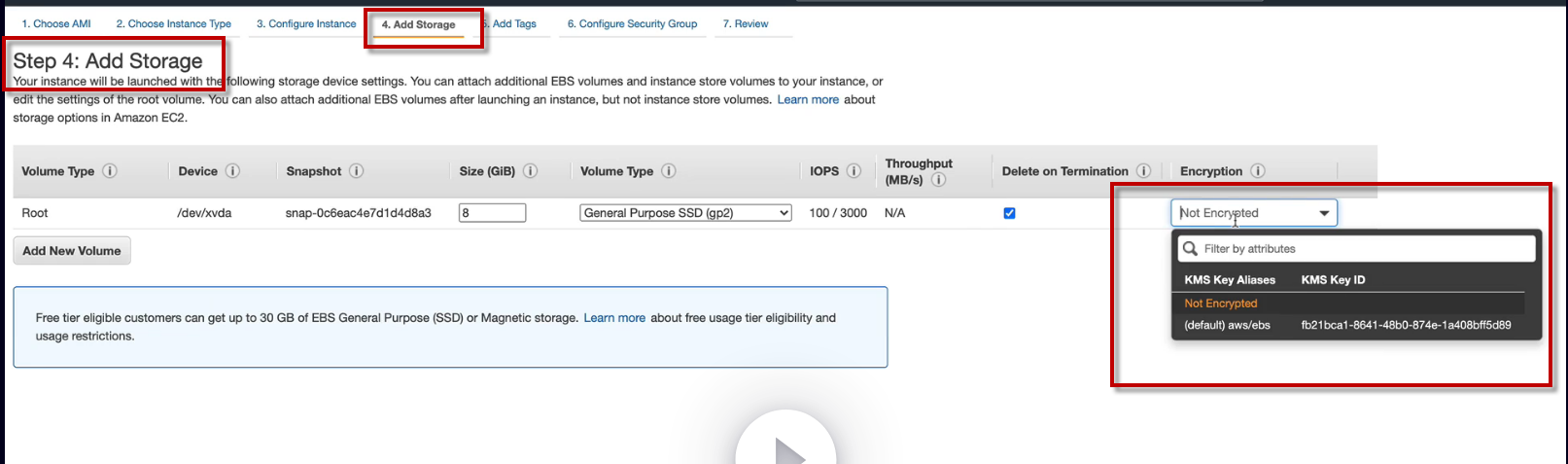Collapse the Not Encrypted encryption dropdown
The height and width of the screenshot is (464, 1568).
tap(1323, 213)
